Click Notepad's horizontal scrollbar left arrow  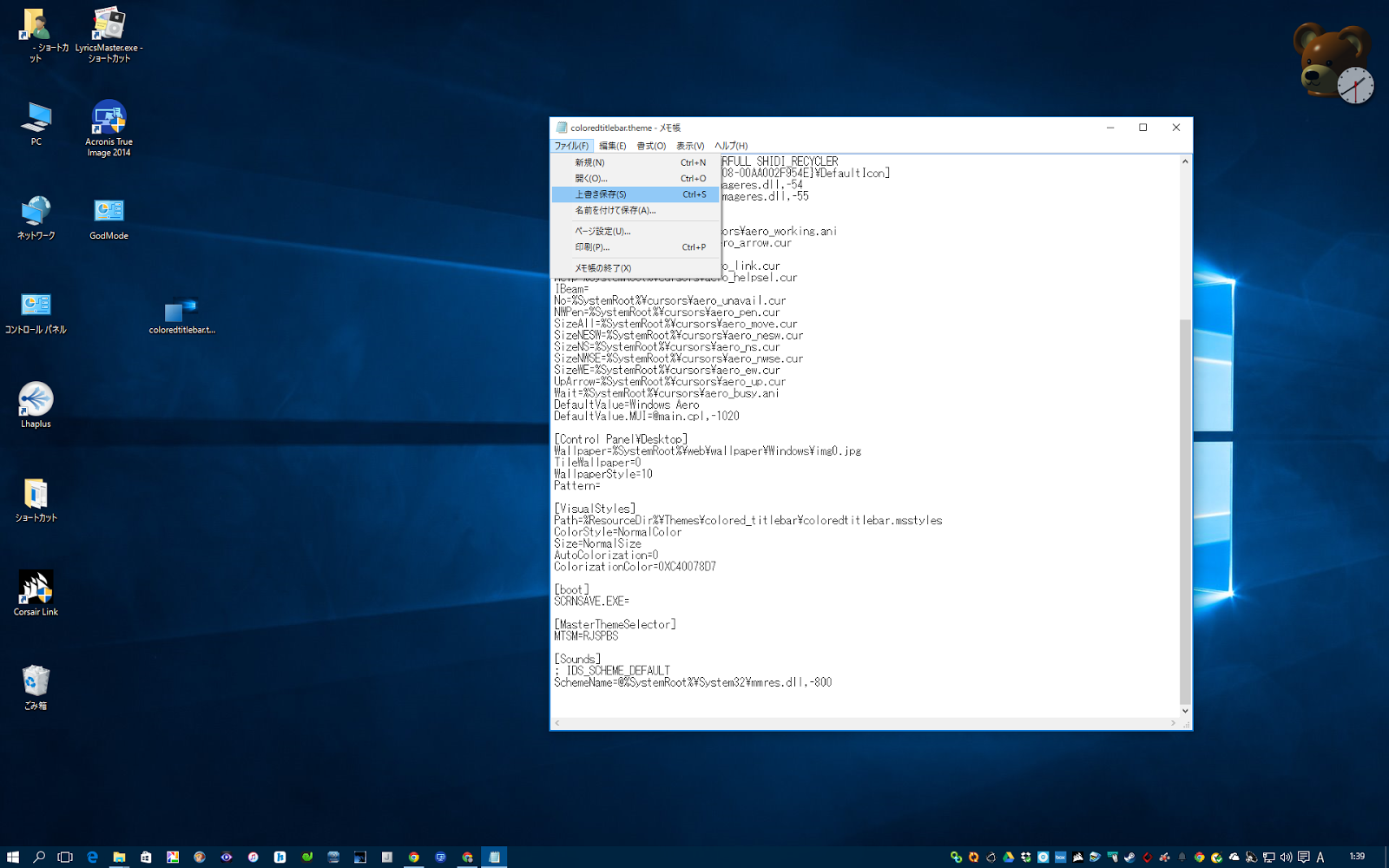point(557,723)
